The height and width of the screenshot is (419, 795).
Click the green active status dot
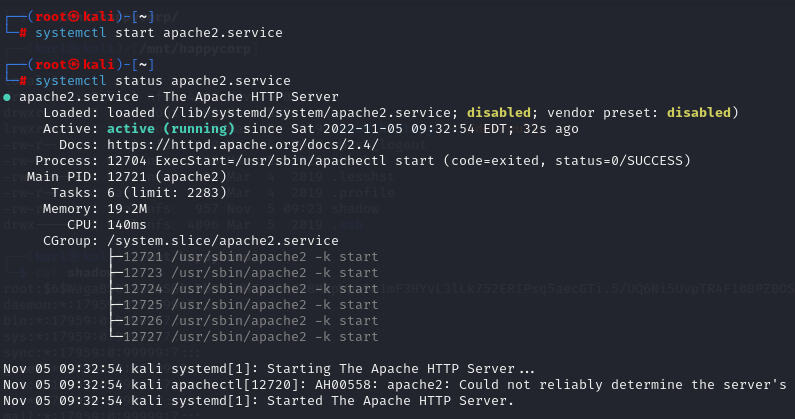[7, 97]
